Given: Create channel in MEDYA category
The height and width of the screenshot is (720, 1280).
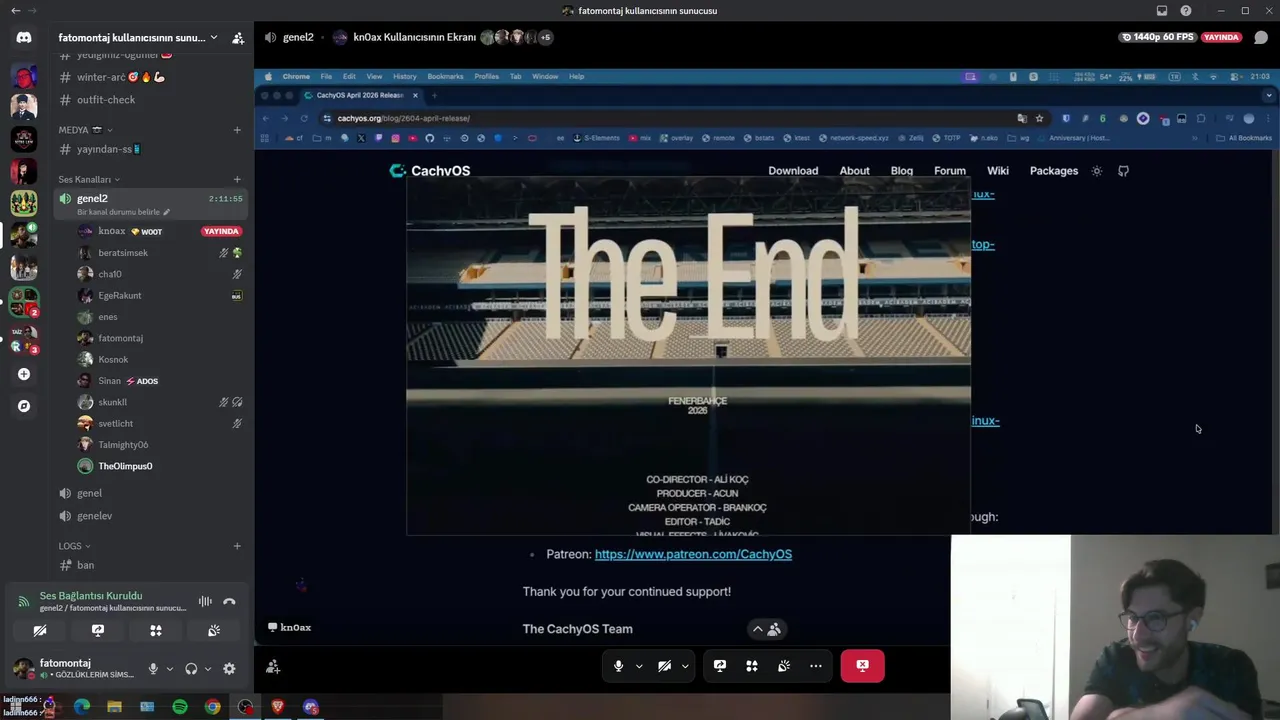Looking at the screenshot, I should (x=237, y=130).
